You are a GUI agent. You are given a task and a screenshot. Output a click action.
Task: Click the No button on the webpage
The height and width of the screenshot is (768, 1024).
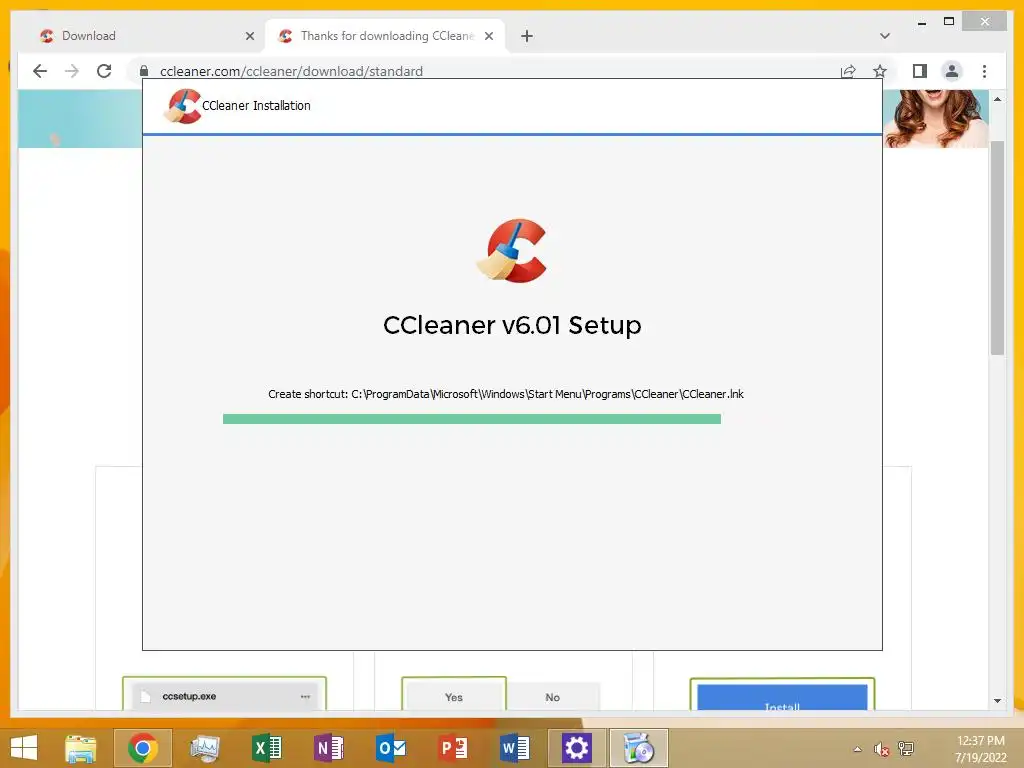click(x=552, y=697)
